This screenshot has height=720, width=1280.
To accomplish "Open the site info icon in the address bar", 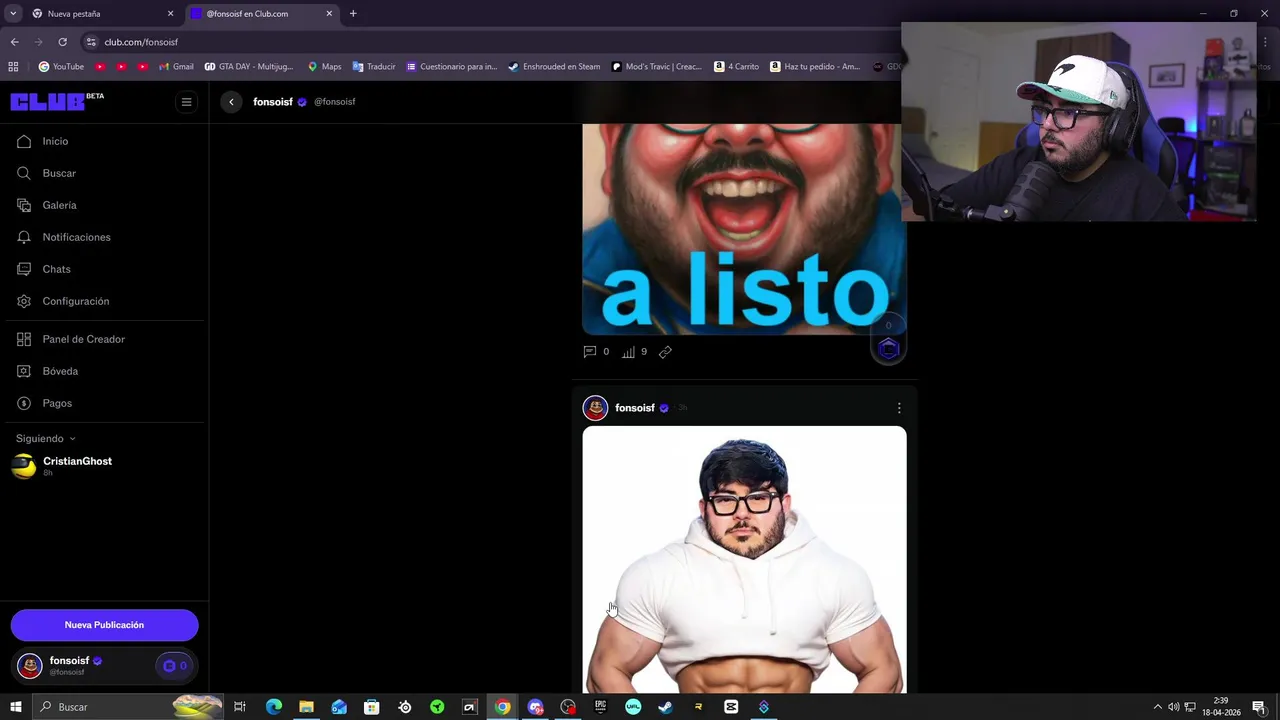I will pyautogui.click(x=91, y=42).
